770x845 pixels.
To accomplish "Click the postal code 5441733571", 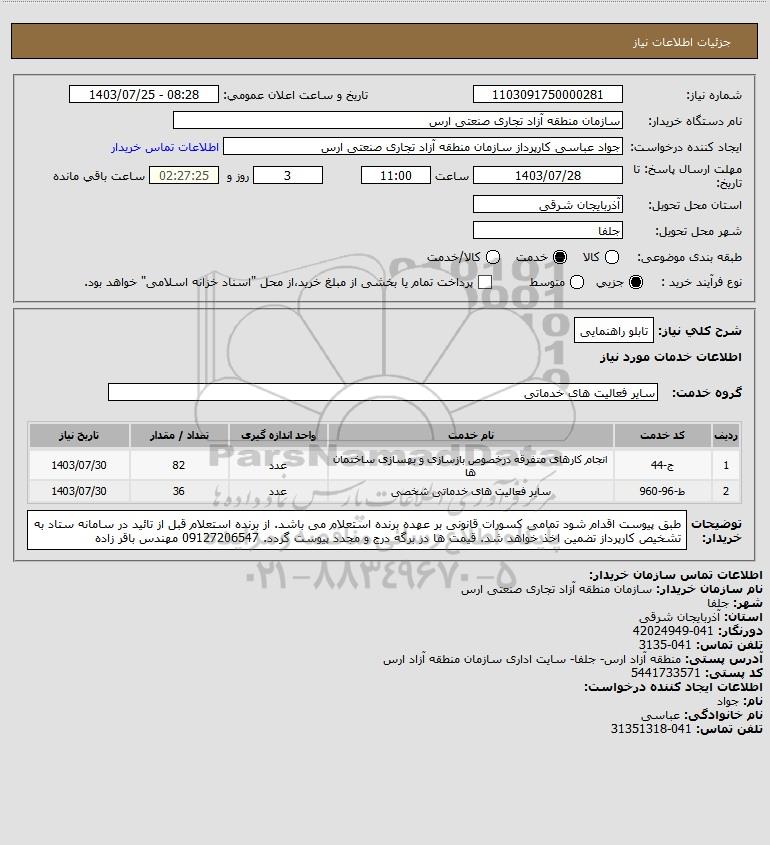I will click(x=665, y=673).
